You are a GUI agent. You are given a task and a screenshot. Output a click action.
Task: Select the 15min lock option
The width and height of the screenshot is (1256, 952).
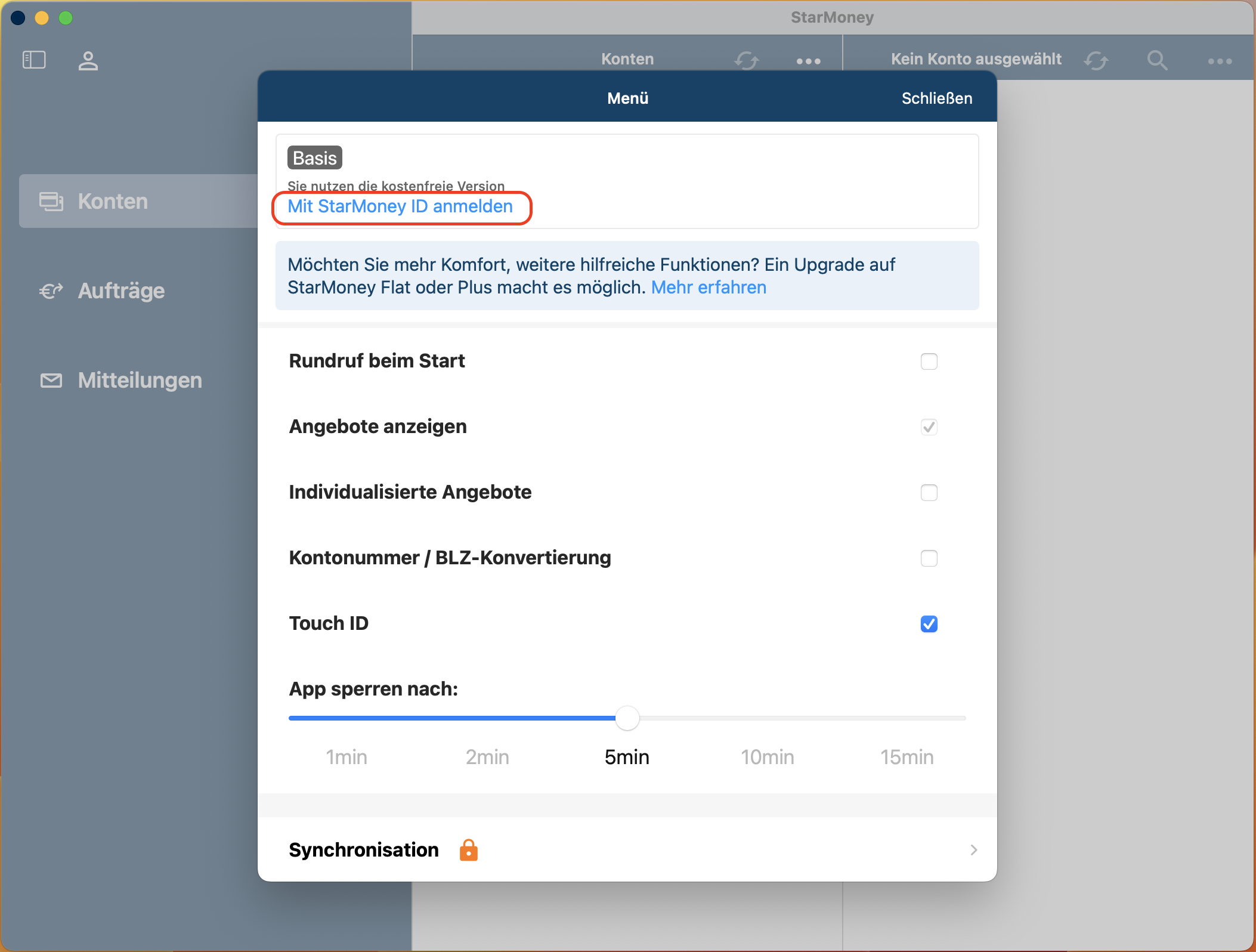coord(907,757)
